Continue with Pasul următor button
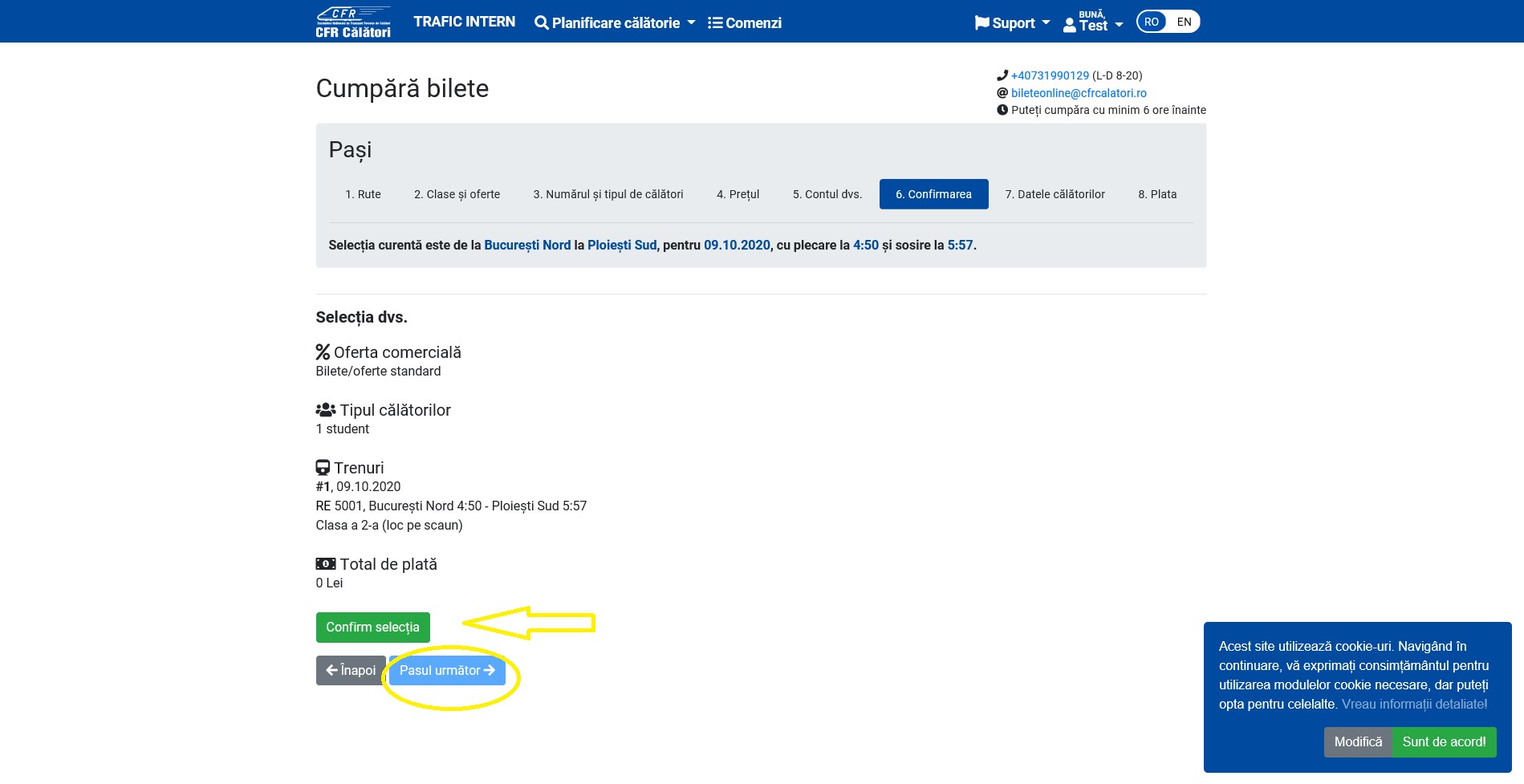 click(x=447, y=671)
